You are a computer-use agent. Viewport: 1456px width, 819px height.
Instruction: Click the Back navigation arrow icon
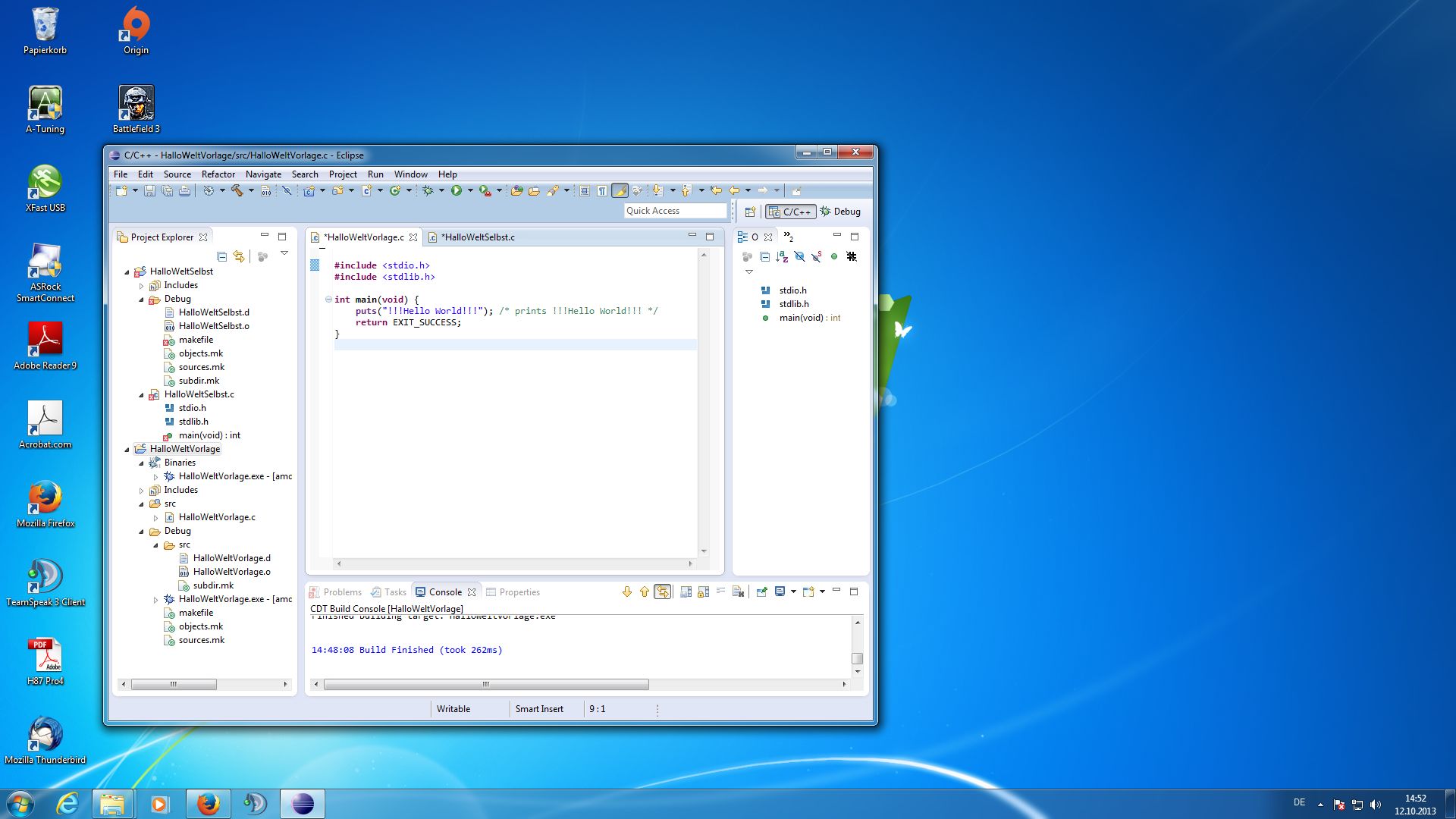point(734,191)
